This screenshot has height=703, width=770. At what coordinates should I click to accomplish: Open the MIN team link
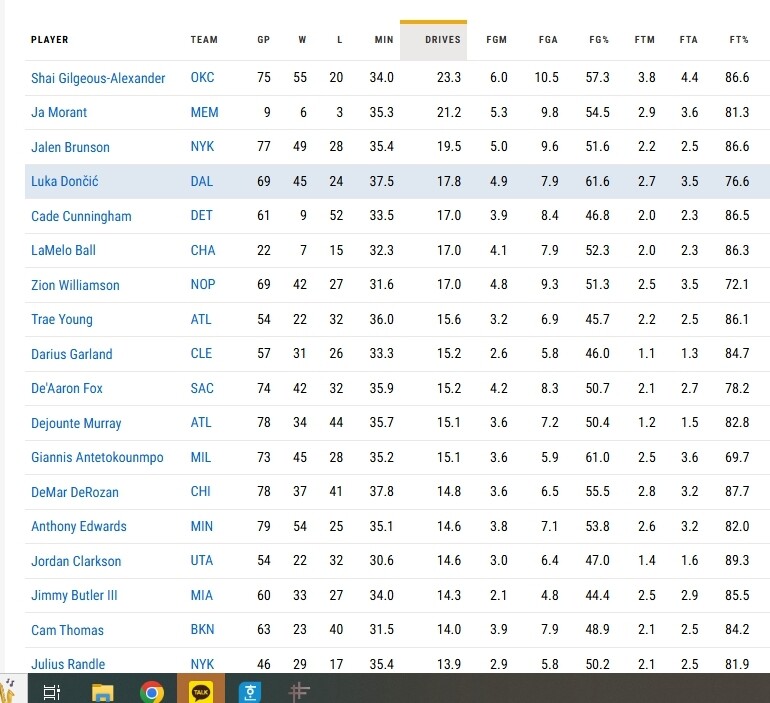pyautogui.click(x=202, y=526)
